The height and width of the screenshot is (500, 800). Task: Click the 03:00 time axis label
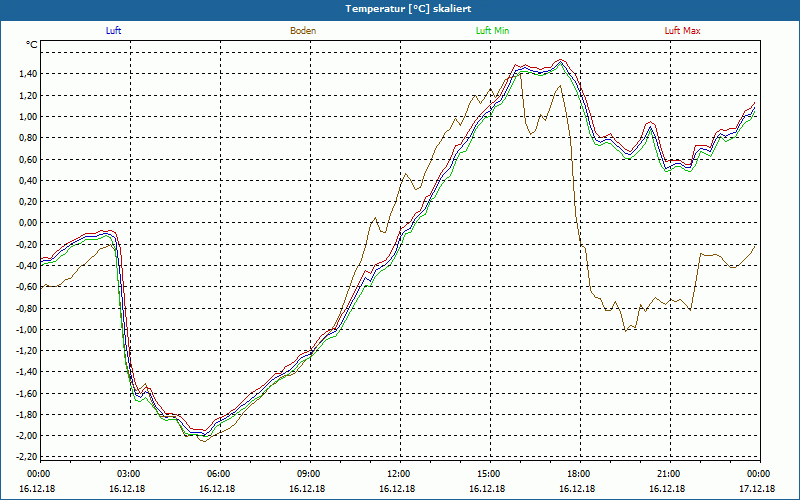coord(127,474)
